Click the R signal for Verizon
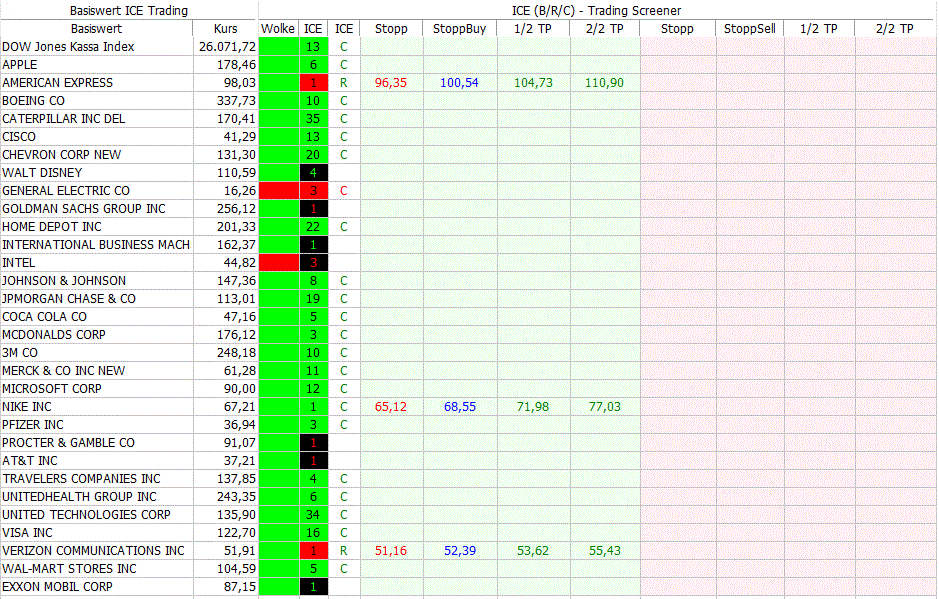Viewport: 939px width, 599px height. coord(344,550)
